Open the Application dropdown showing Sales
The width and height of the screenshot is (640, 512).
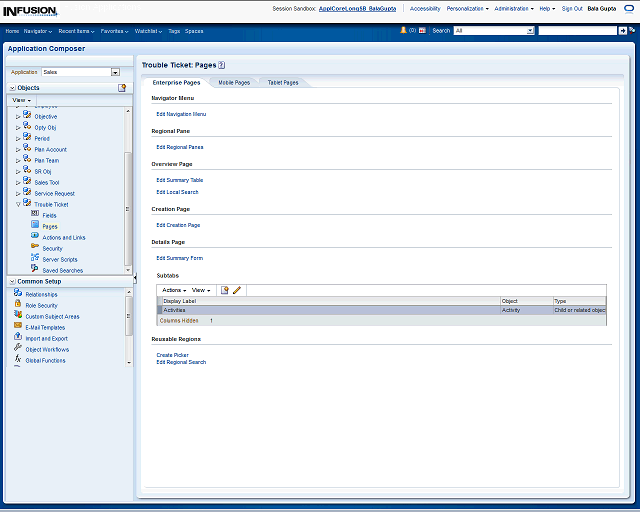point(115,72)
